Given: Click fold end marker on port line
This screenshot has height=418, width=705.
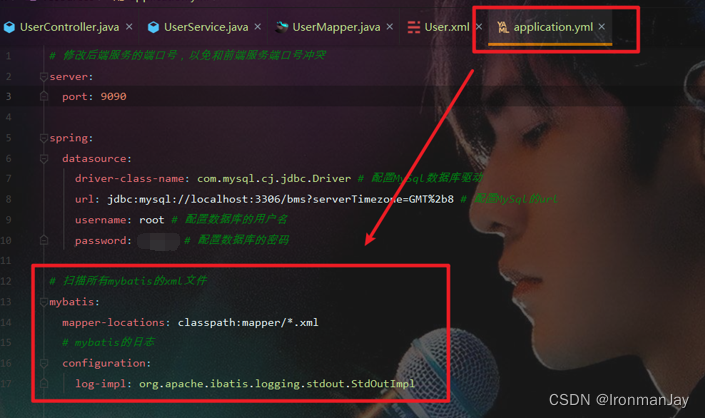Looking at the screenshot, I should (x=44, y=97).
